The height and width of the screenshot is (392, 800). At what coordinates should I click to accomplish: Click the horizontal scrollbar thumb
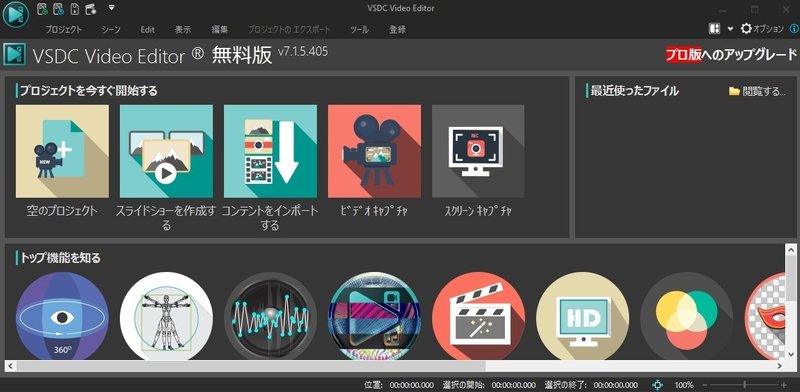click(251, 366)
